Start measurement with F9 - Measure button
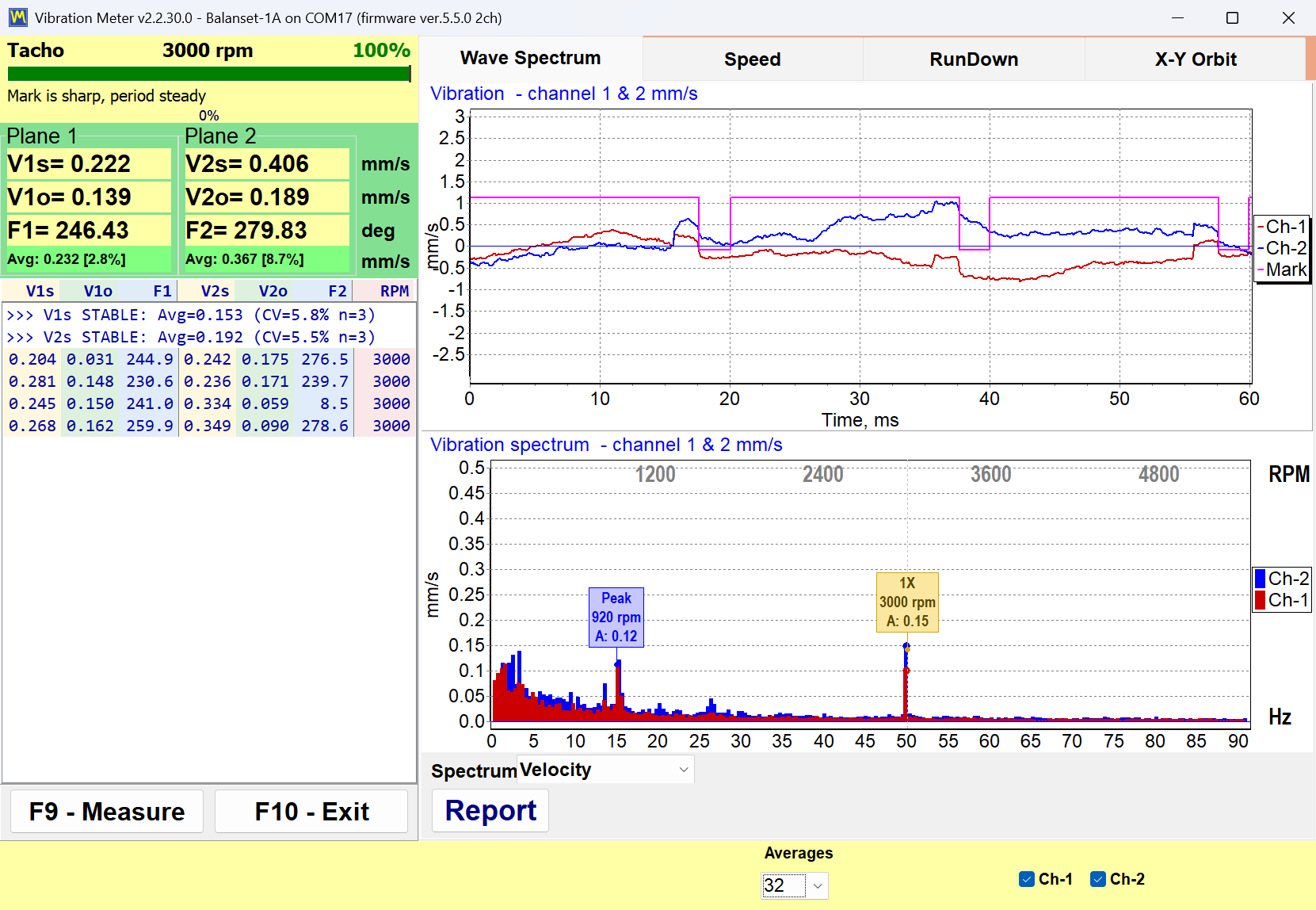The width and height of the screenshot is (1316, 910). click(107, 811)
